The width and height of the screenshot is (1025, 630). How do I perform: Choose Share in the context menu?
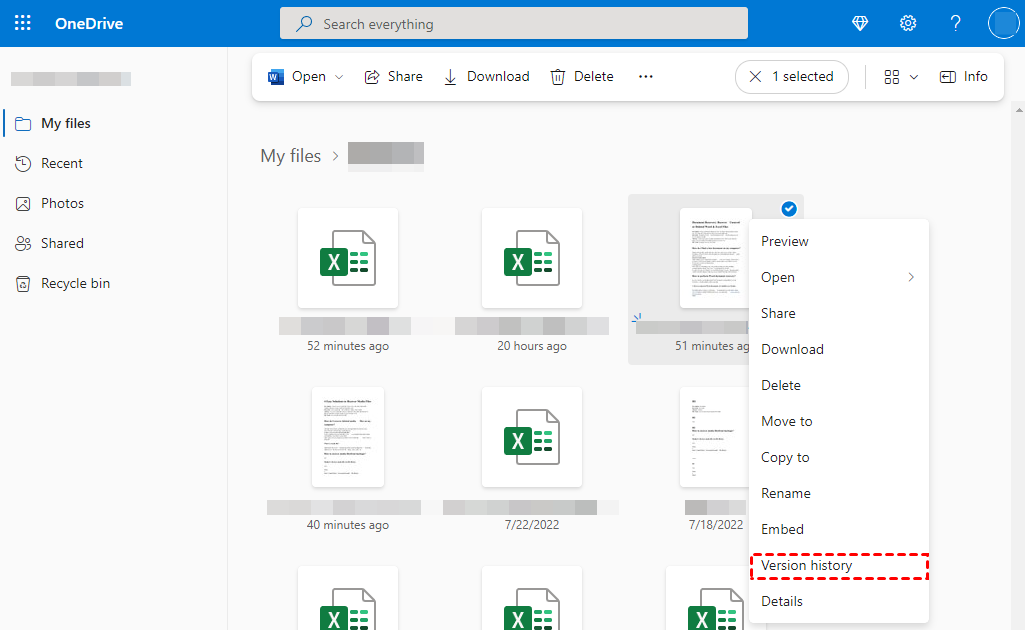[839, 314]
